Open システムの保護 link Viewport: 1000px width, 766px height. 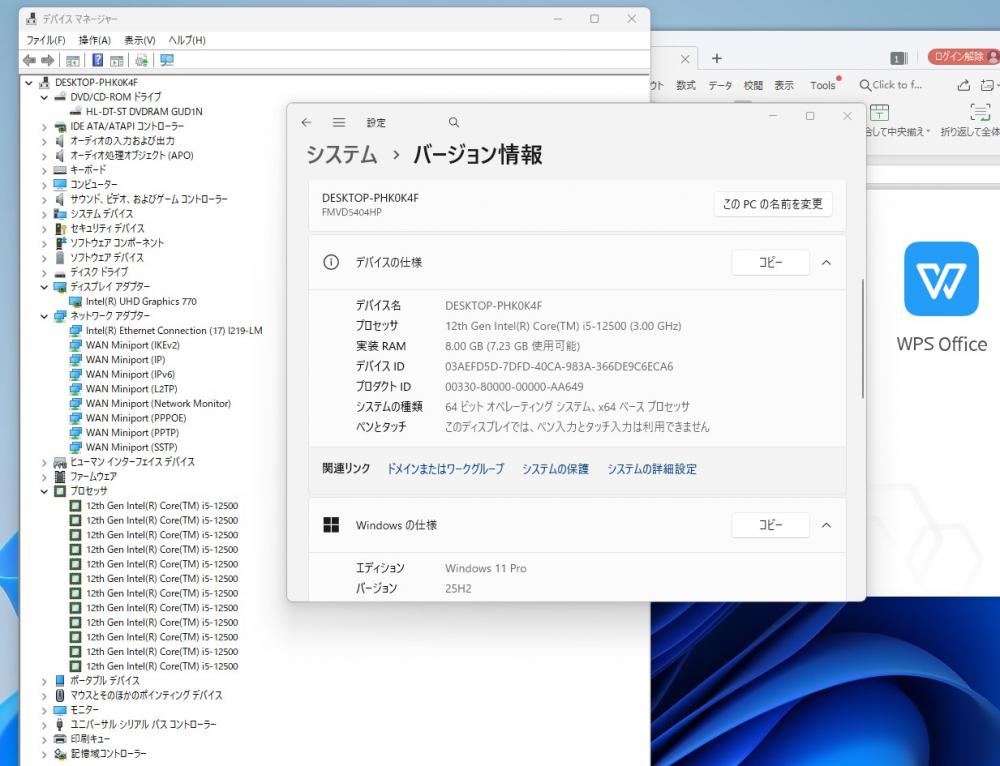555,469
